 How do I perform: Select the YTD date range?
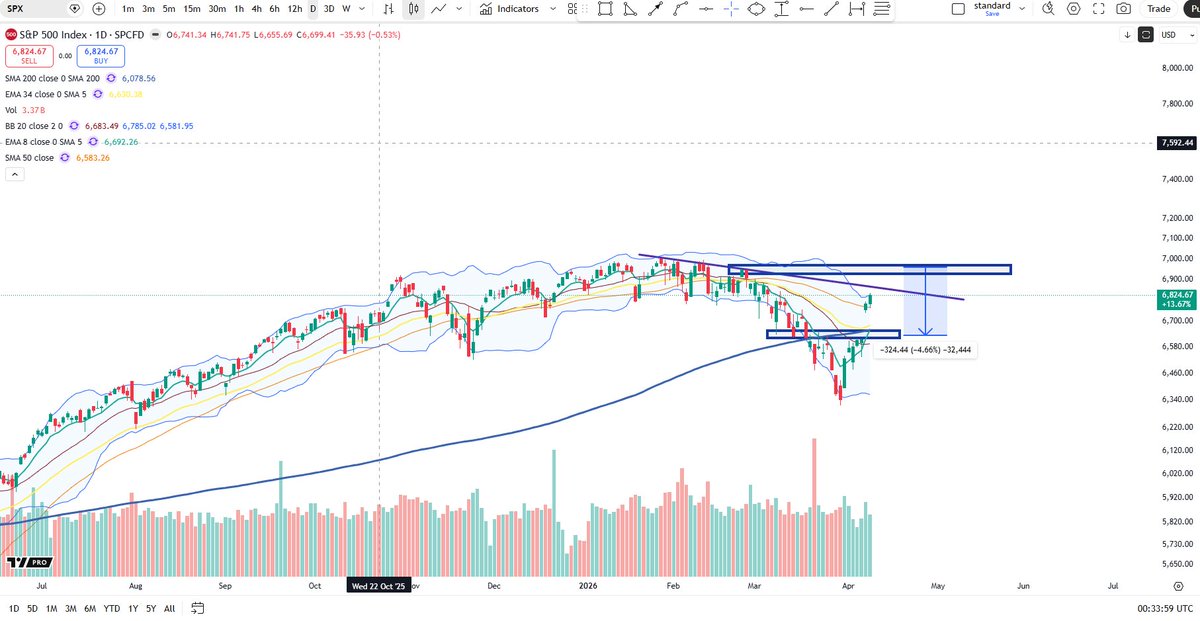[111, 608]
